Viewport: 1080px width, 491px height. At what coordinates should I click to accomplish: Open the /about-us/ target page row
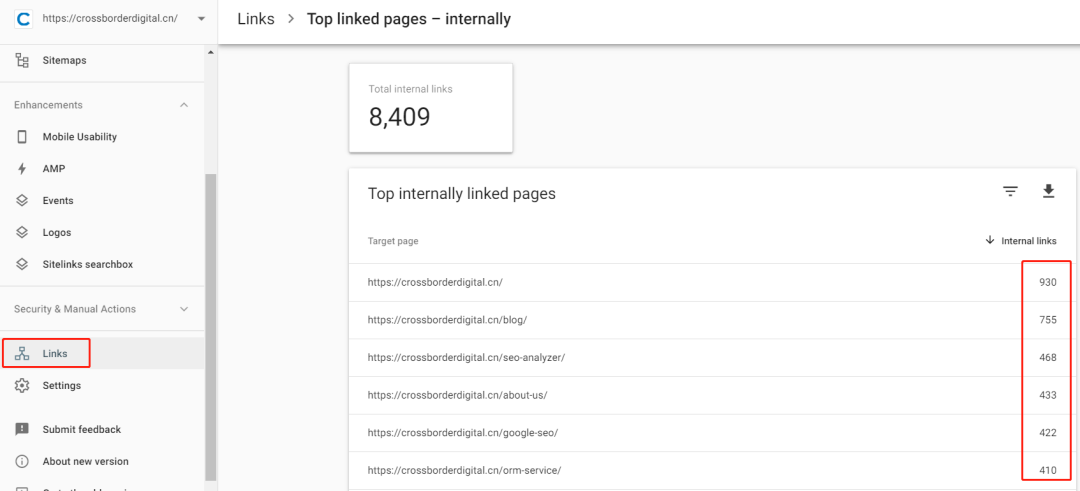point(712,396)
